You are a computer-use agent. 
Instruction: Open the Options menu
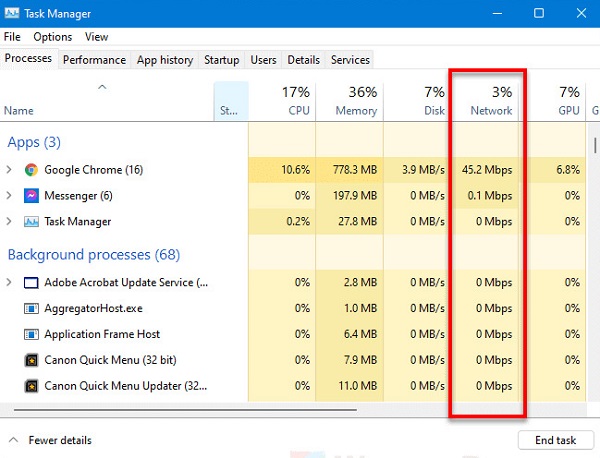click(x=53, y=37)
